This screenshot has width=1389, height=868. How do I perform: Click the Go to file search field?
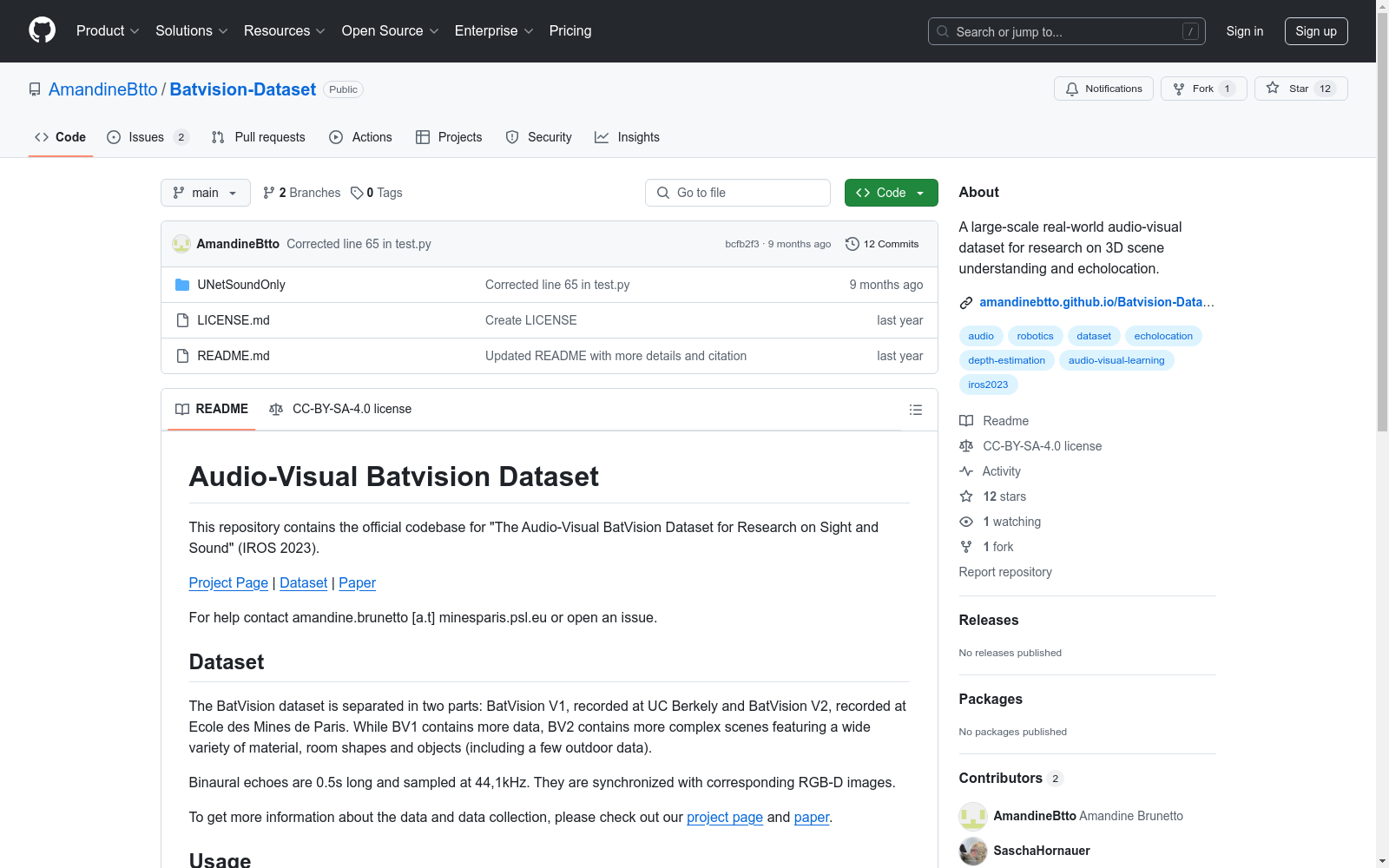coord(738,193)
